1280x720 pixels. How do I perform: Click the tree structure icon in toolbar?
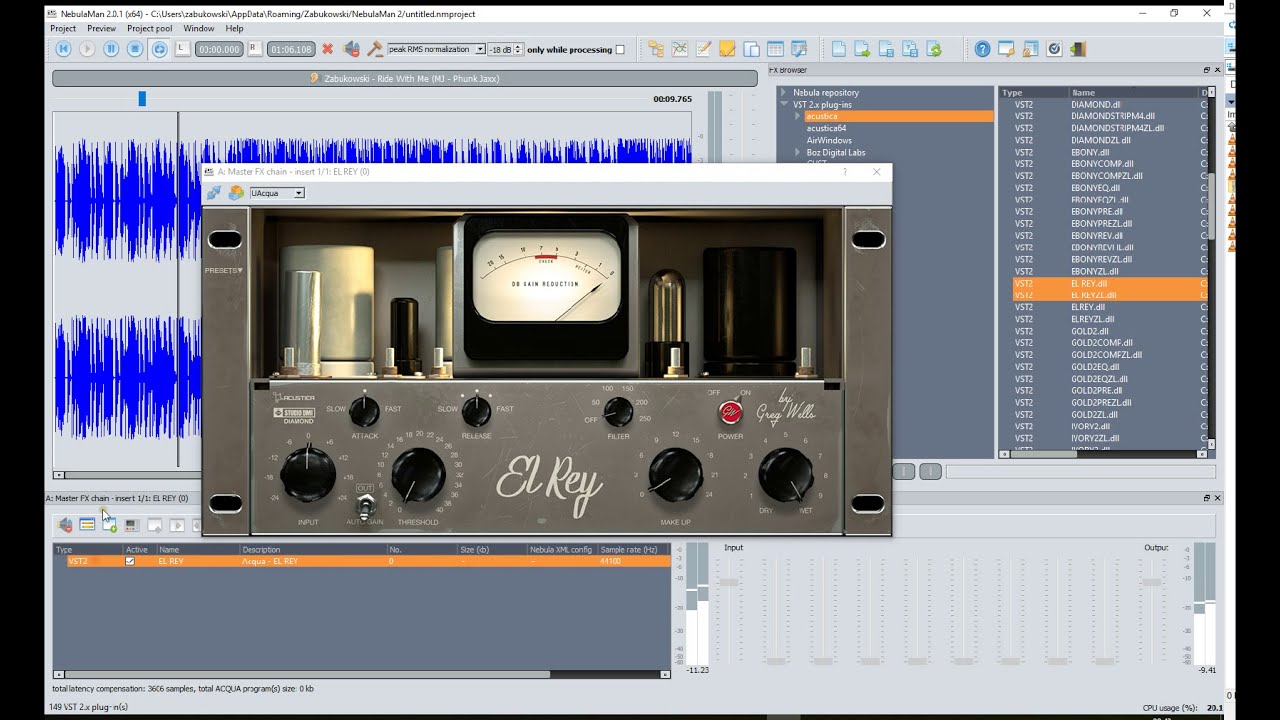[x=656, y=49]
